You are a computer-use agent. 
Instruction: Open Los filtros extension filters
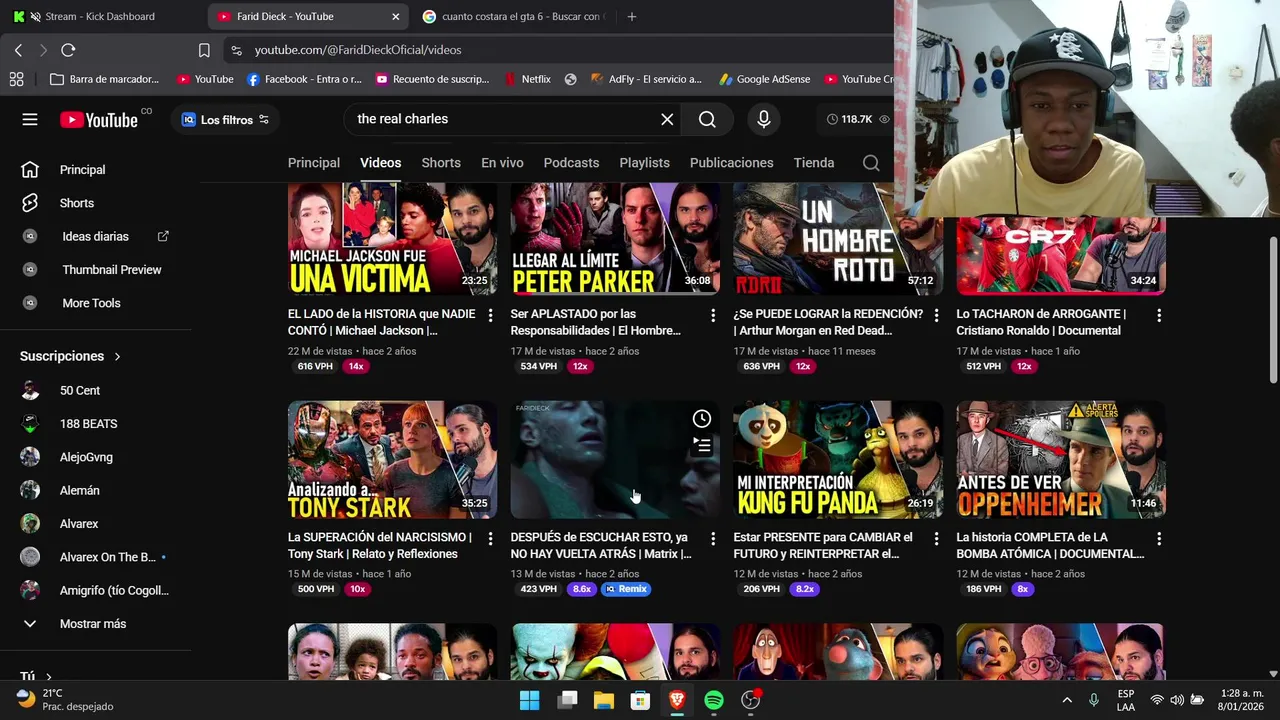pos(225,120)
